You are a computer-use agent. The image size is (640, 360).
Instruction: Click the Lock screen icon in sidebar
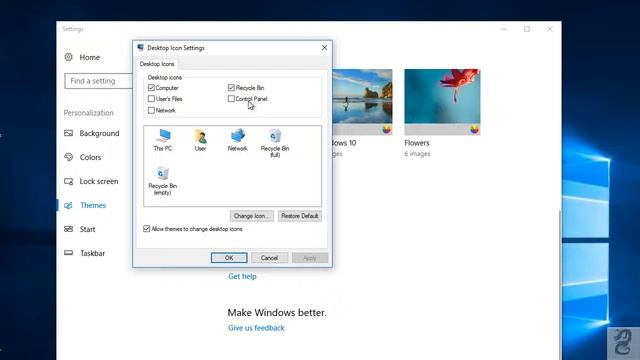pos(69,181)
